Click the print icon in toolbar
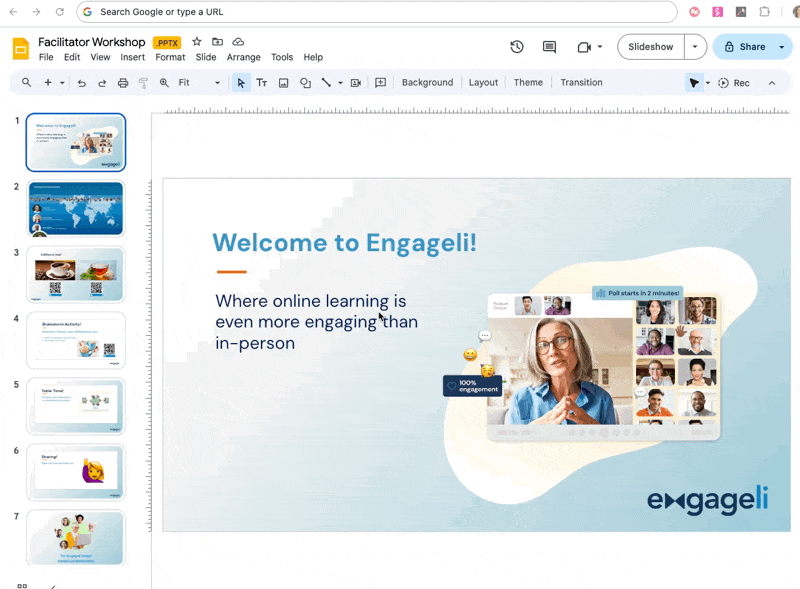800x589 pixels. [123, 83]
